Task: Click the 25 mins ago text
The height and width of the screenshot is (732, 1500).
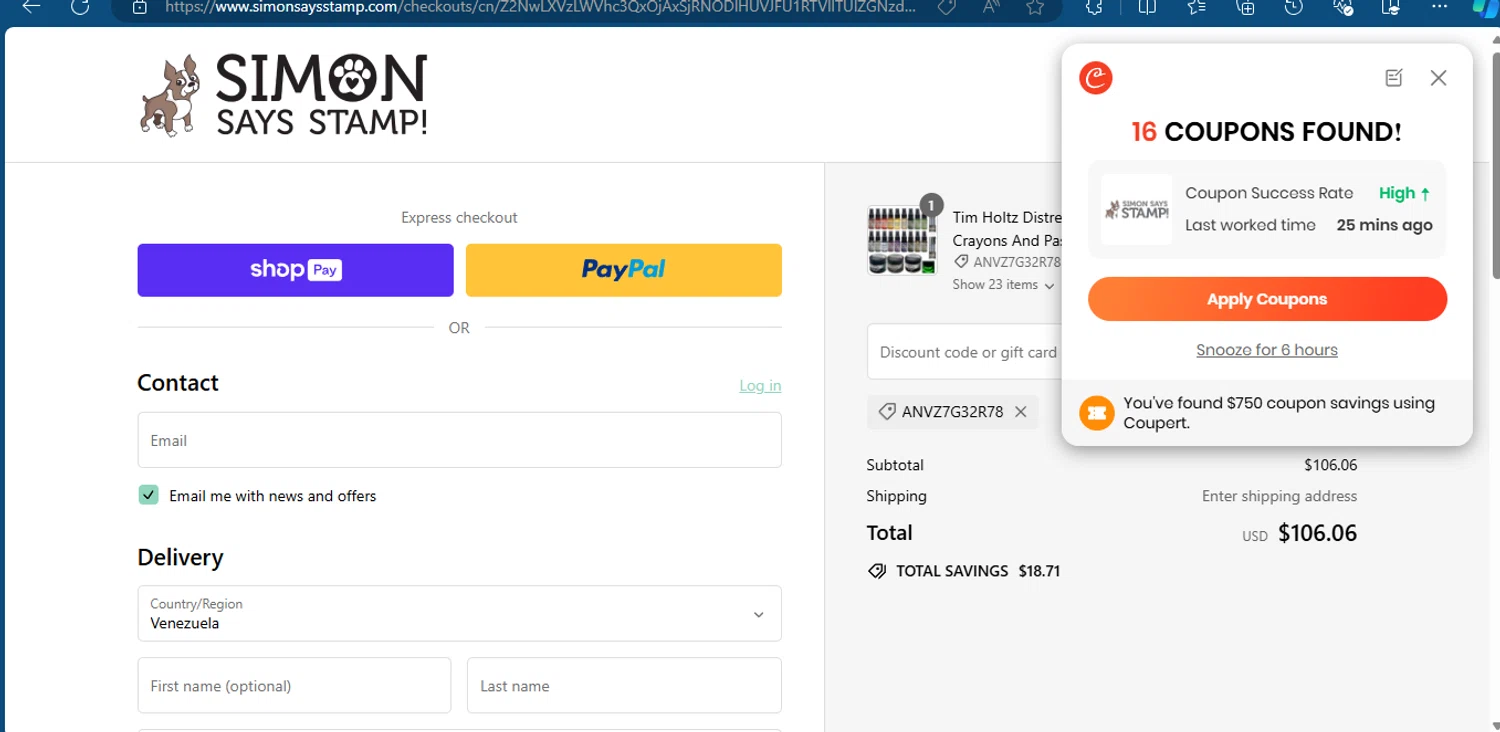Action: (x=1384, y=225)
